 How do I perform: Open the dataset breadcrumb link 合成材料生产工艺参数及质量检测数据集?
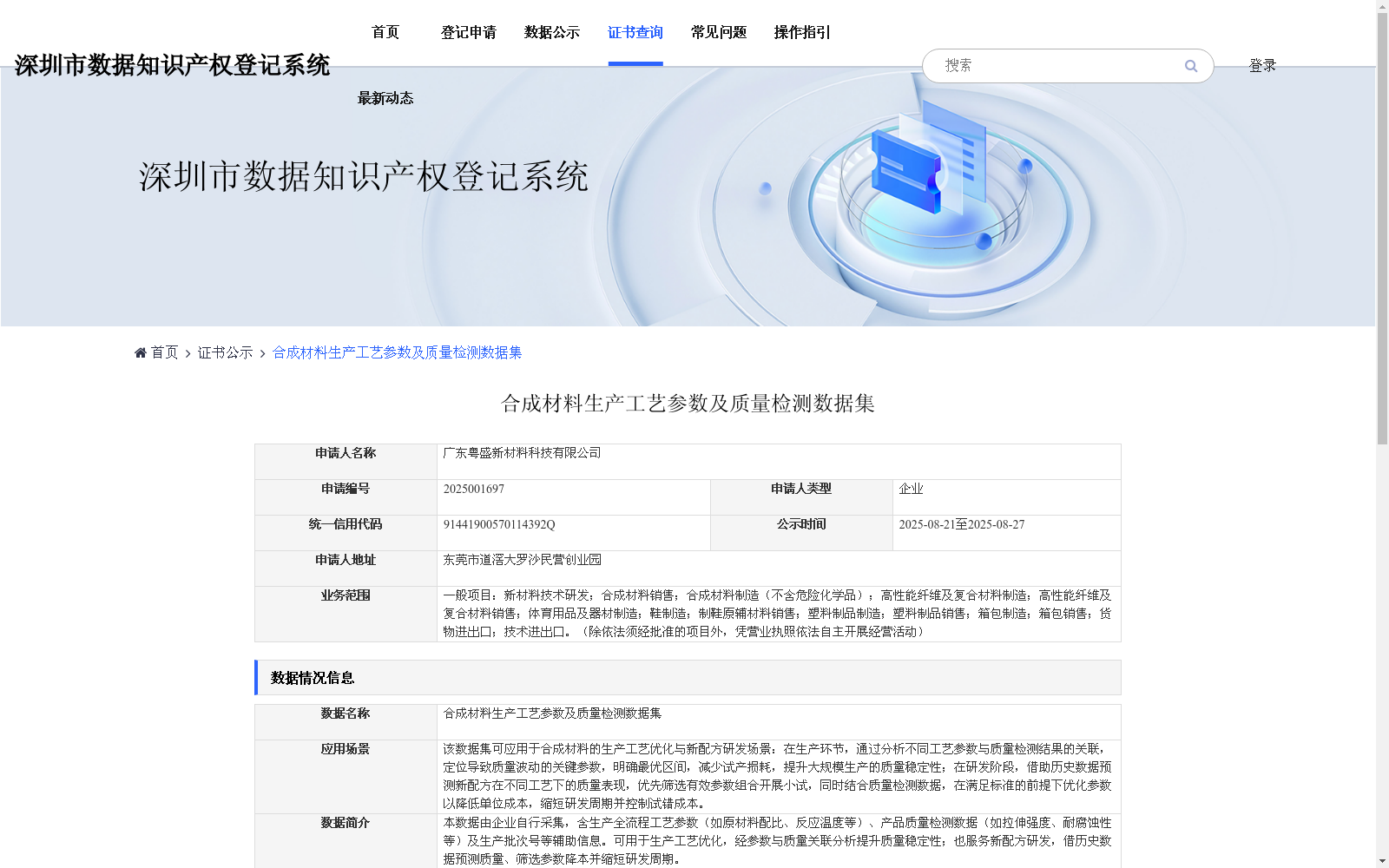pos(396,352)
